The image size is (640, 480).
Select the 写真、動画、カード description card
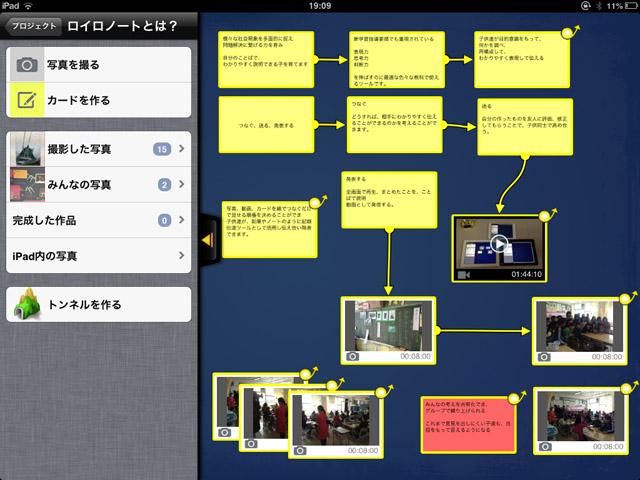[269, 229]
